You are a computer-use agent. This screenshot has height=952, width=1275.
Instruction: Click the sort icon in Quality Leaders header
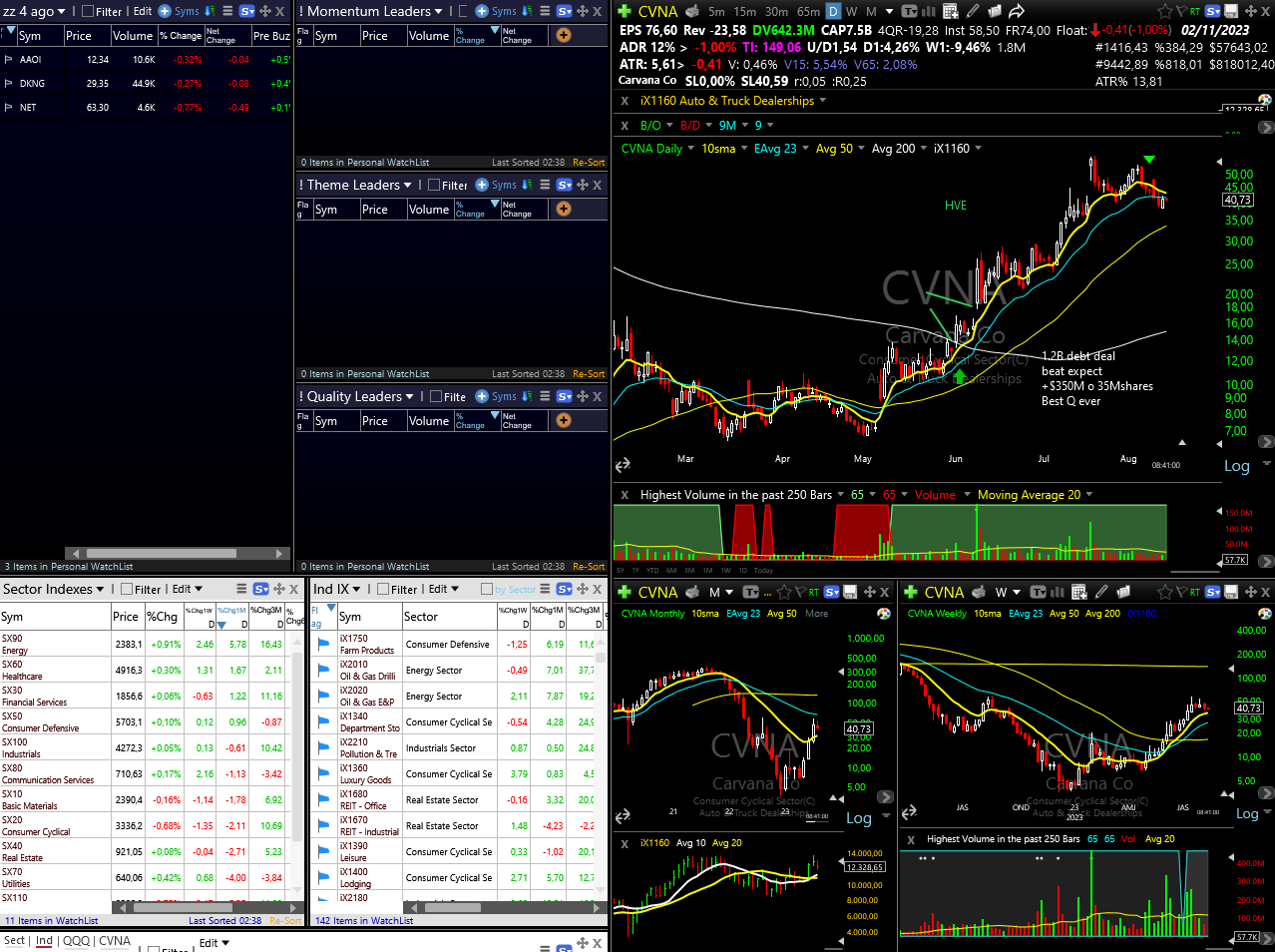[x=527, y=396]
